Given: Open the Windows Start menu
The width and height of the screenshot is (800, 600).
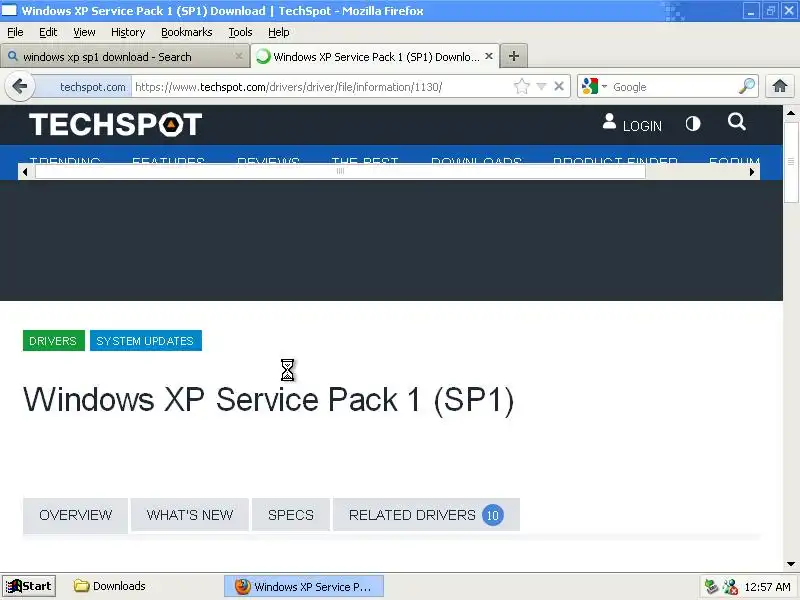Looking at the screenshot, I should coord(29,586).
